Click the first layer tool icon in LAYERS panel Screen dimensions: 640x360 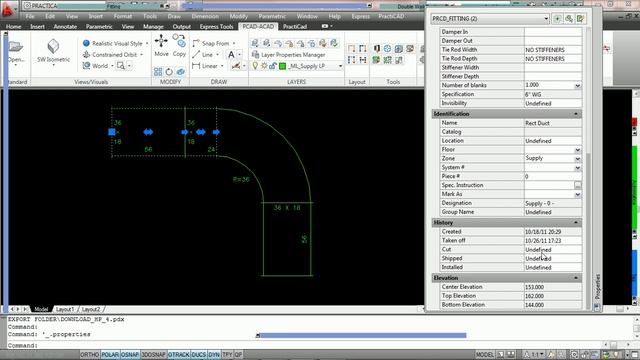[x=255, y=43]
